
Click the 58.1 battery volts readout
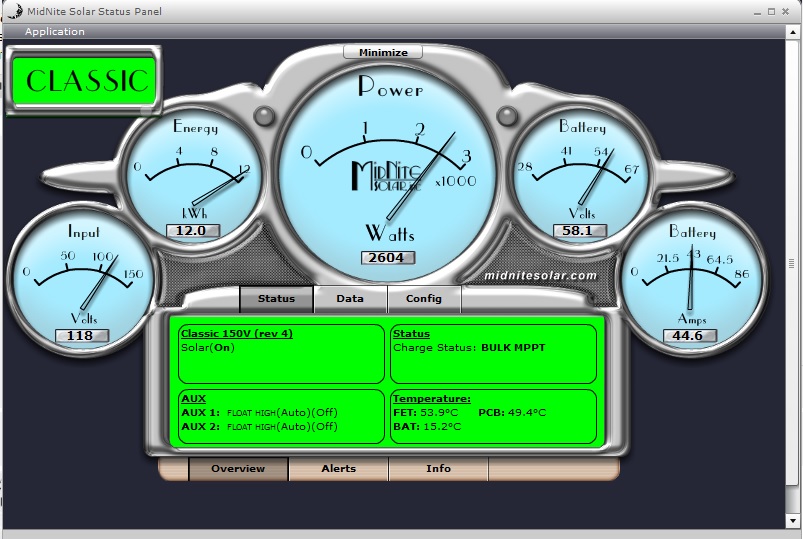tap(579, 230)
